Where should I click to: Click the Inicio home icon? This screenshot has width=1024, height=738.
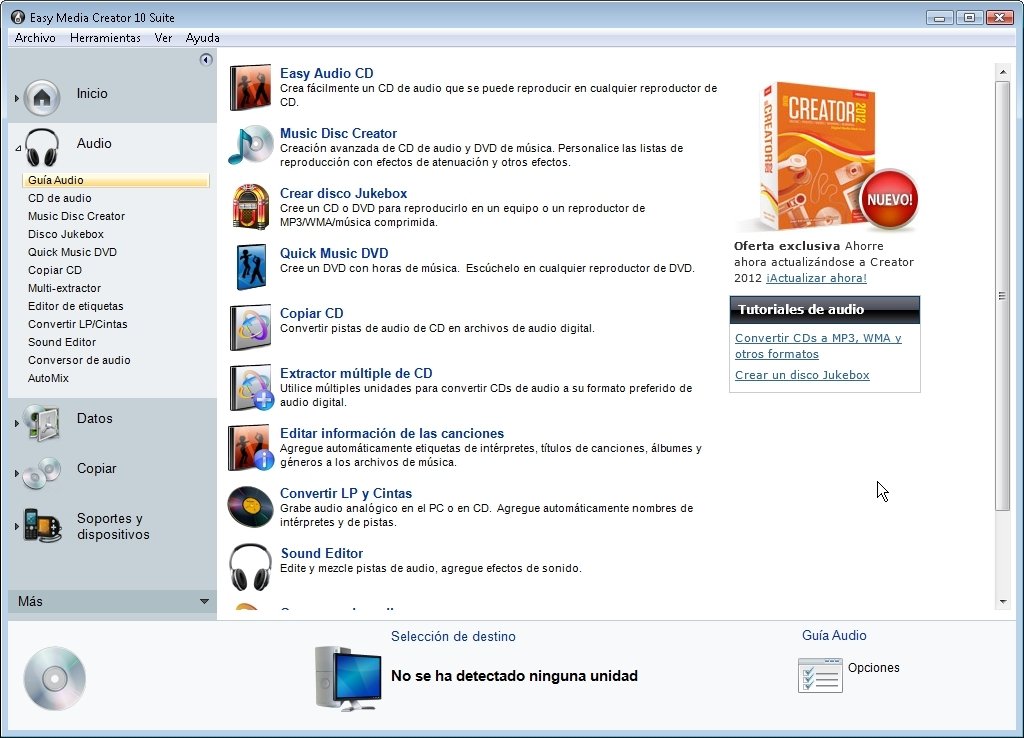(42, 97)
